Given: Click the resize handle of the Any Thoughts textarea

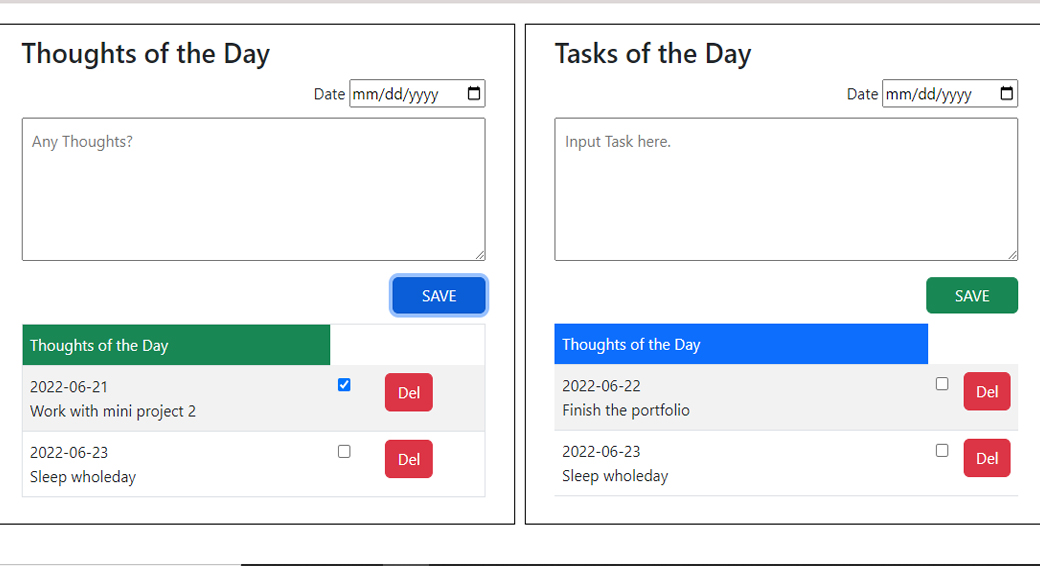Looking at the screenshot, I should (480, 255).
